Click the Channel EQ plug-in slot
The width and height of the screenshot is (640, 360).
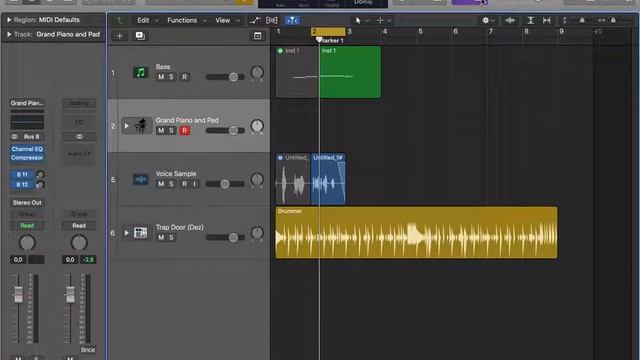click(27, 149)
